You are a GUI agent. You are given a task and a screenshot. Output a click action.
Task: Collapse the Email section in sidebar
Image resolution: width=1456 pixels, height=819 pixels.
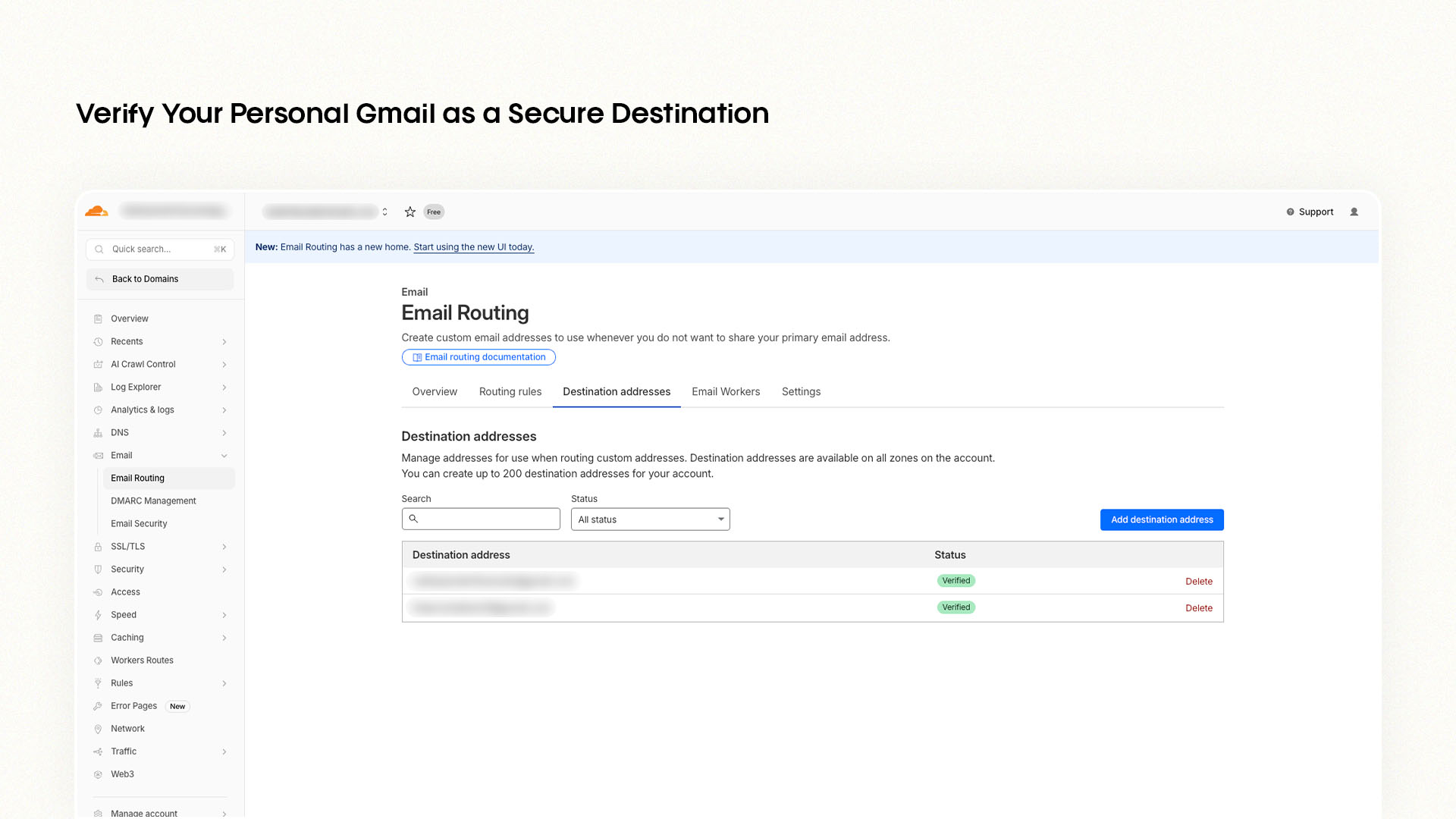(x=224, y=455)
